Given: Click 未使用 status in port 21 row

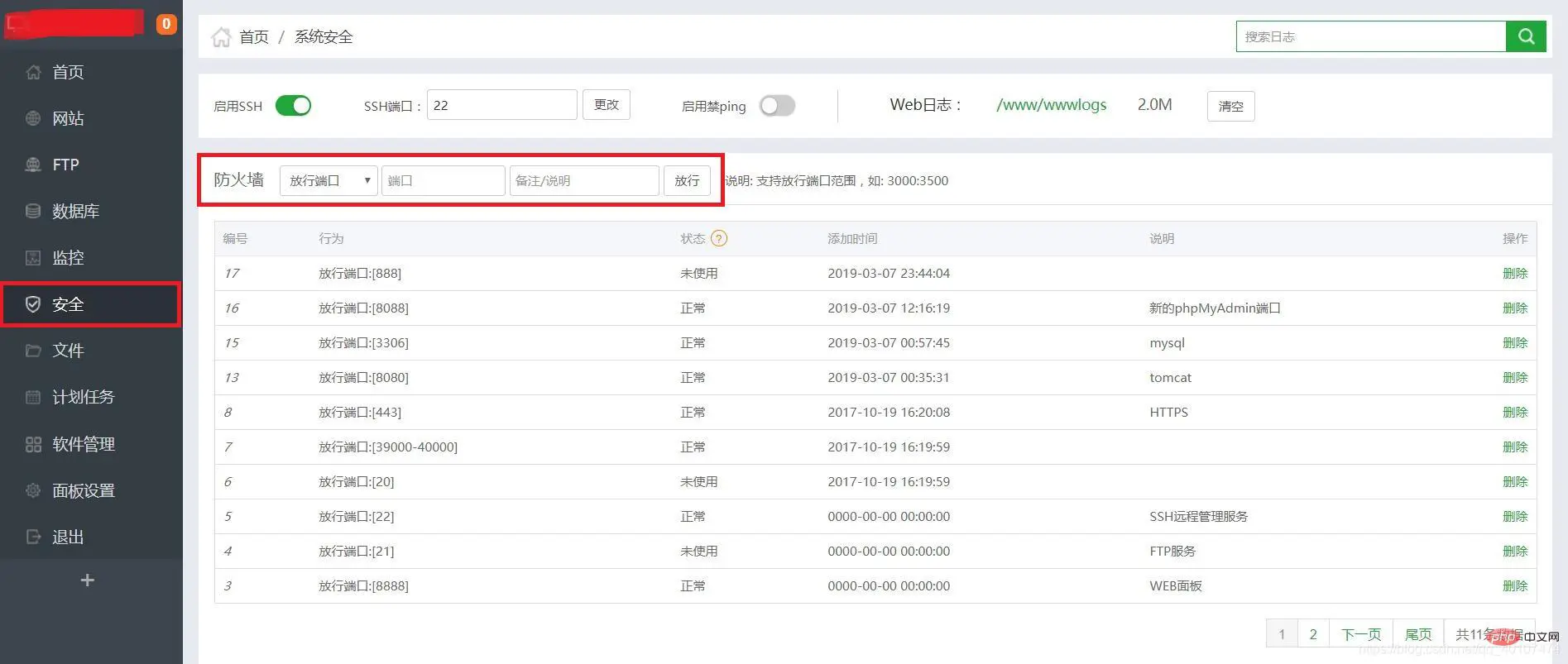Looking at the screenshot, I should [698, 551].
